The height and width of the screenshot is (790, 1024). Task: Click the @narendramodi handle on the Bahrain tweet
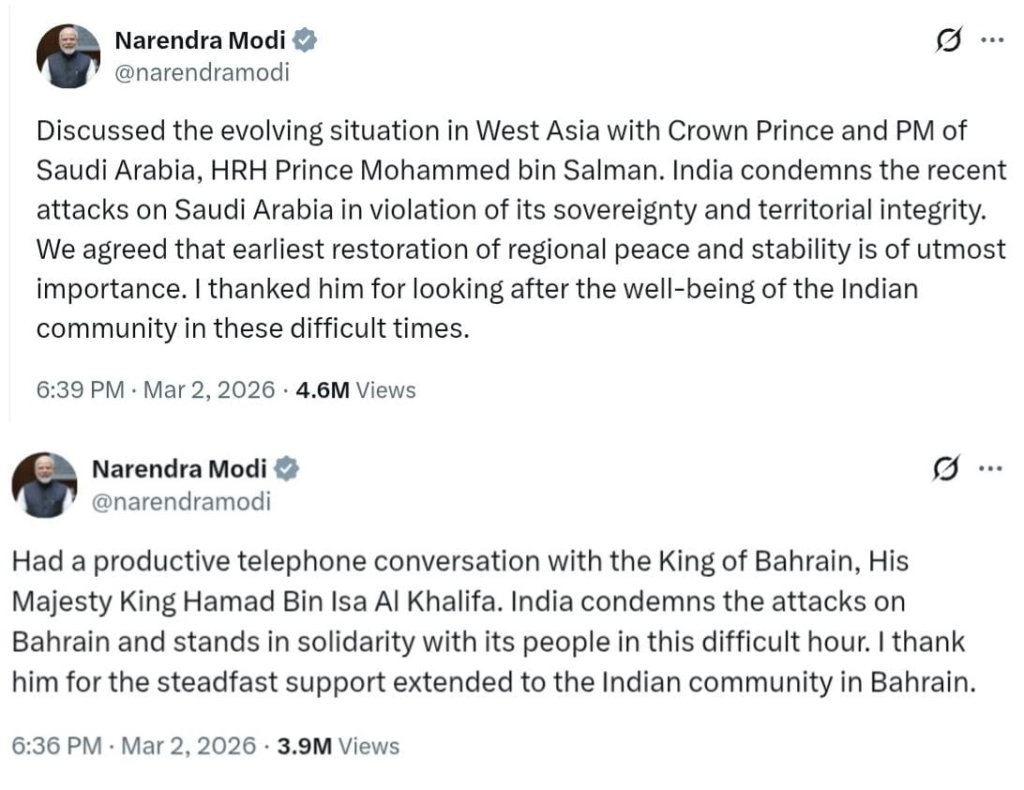pos(181,501)
